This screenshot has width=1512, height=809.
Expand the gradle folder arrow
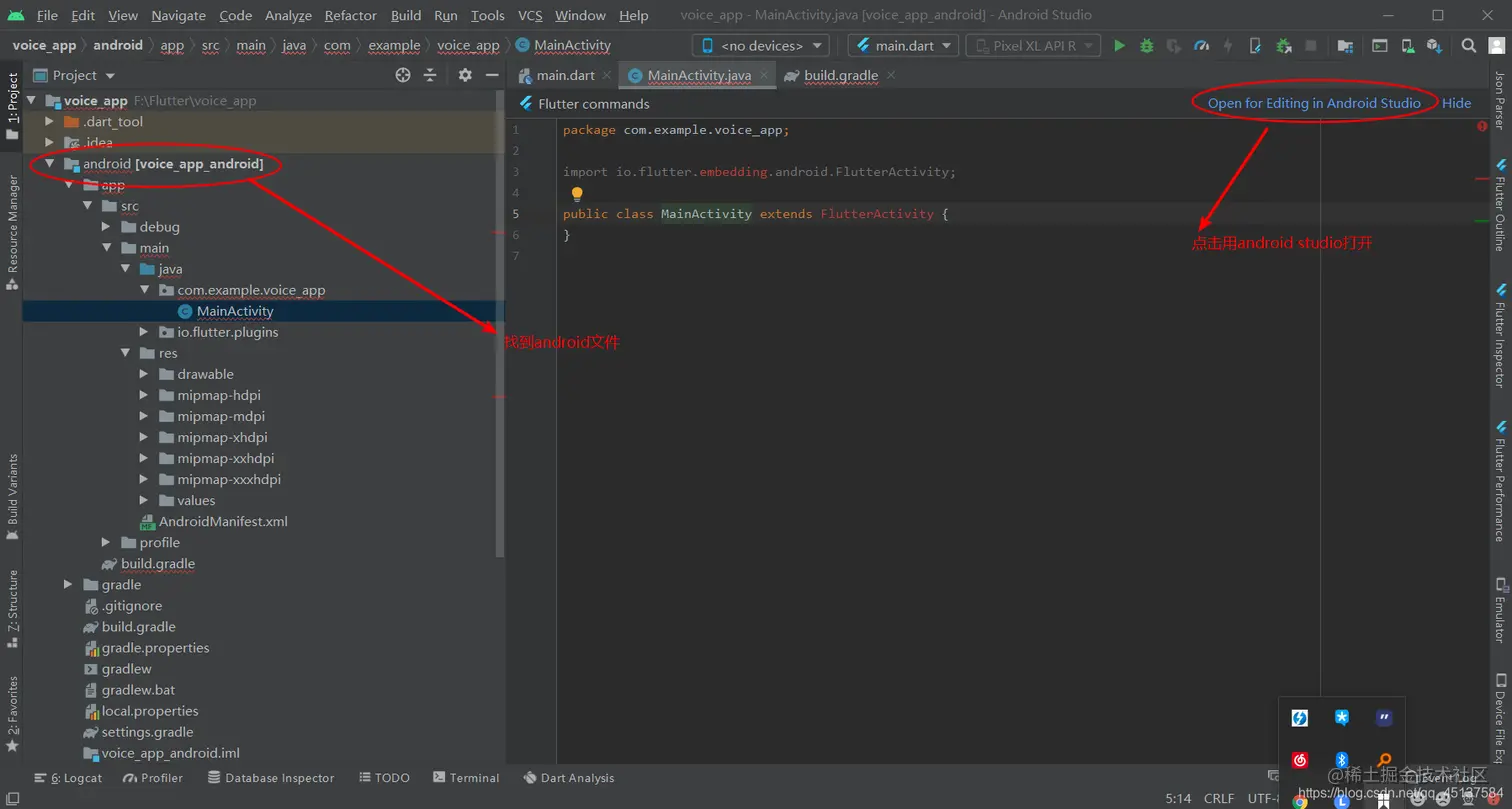68,584
